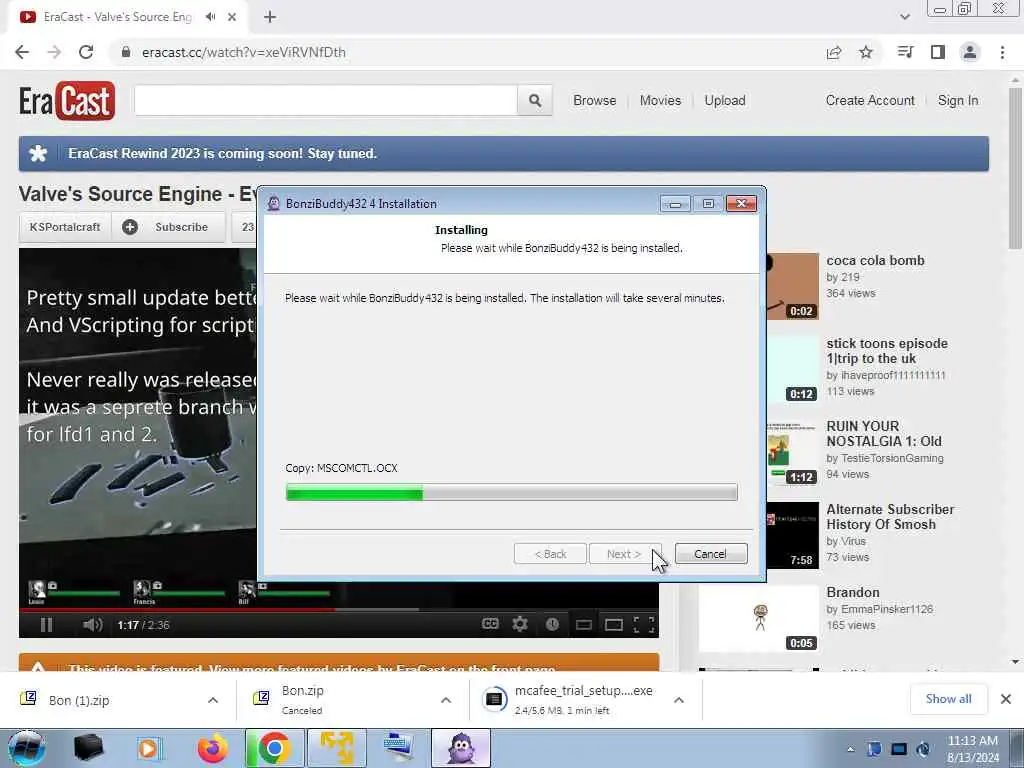Click the EraCast logo
Viewport: 1024px width, 768px height.
pyautogui.click(x=67, y=101)
